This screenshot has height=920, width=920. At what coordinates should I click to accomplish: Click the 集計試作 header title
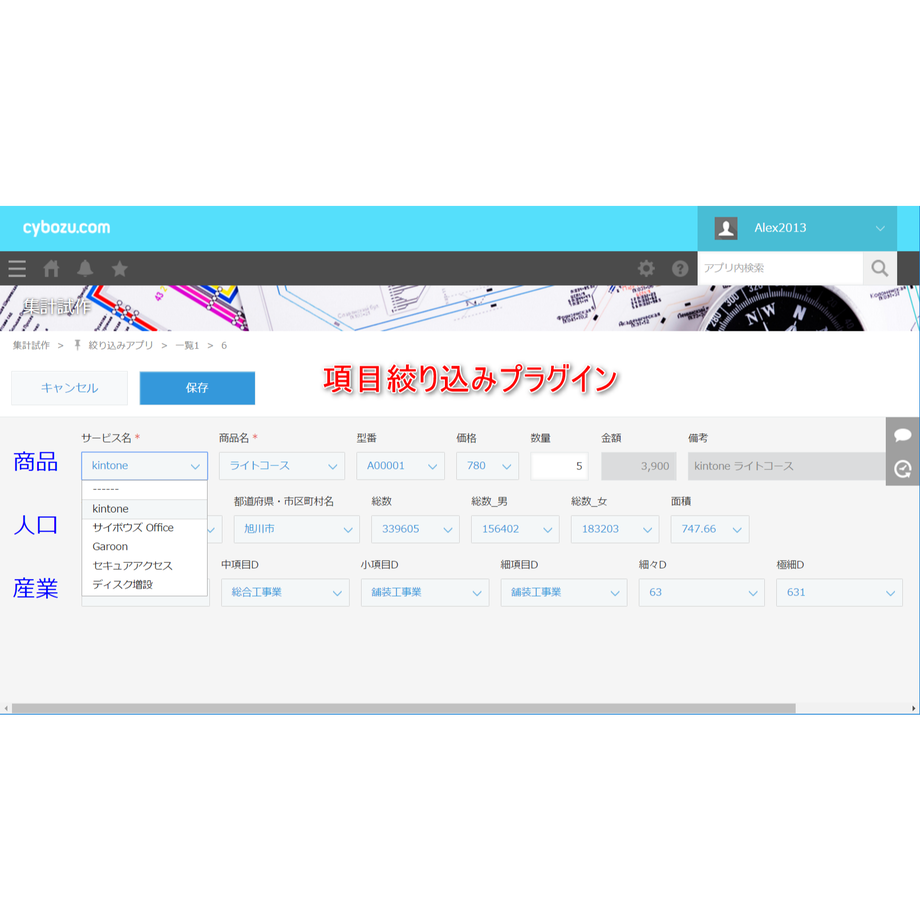pyautogui.click(x=57, y=306)
